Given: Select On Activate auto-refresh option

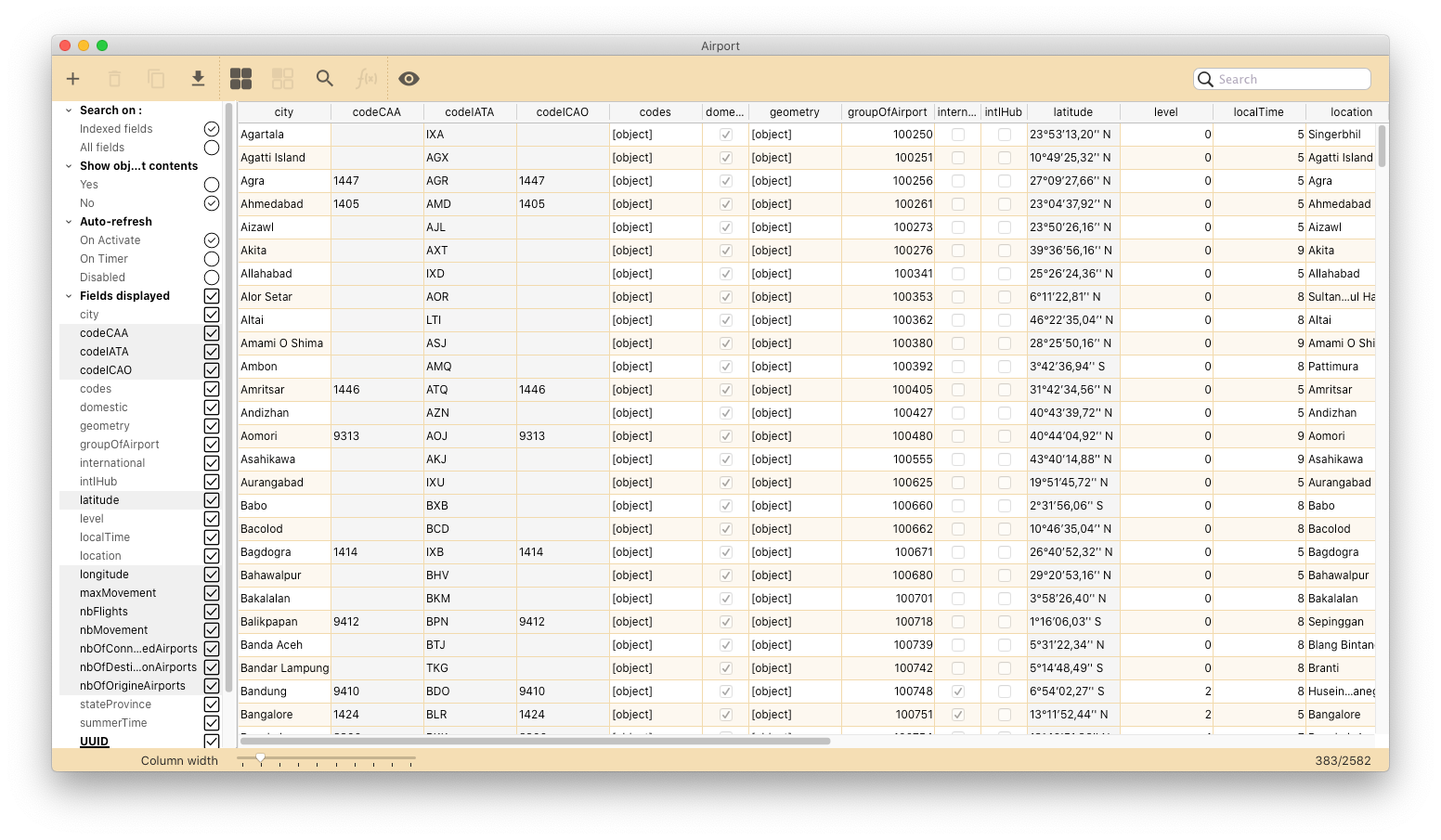Looking at the screenshot, I should click(212, 240).
